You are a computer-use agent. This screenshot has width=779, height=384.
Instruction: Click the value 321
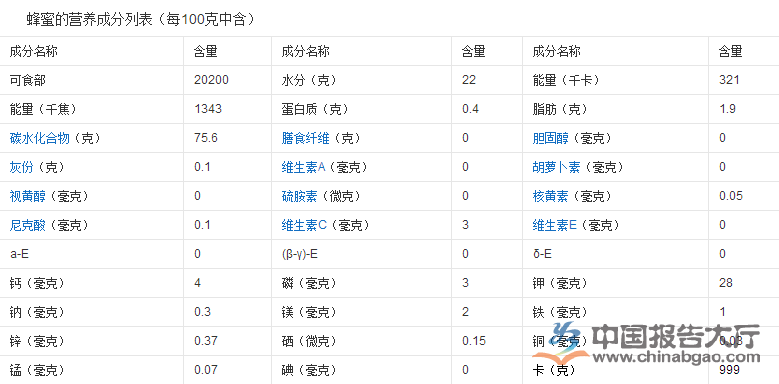pyautogui.click(x=729, y=80)
